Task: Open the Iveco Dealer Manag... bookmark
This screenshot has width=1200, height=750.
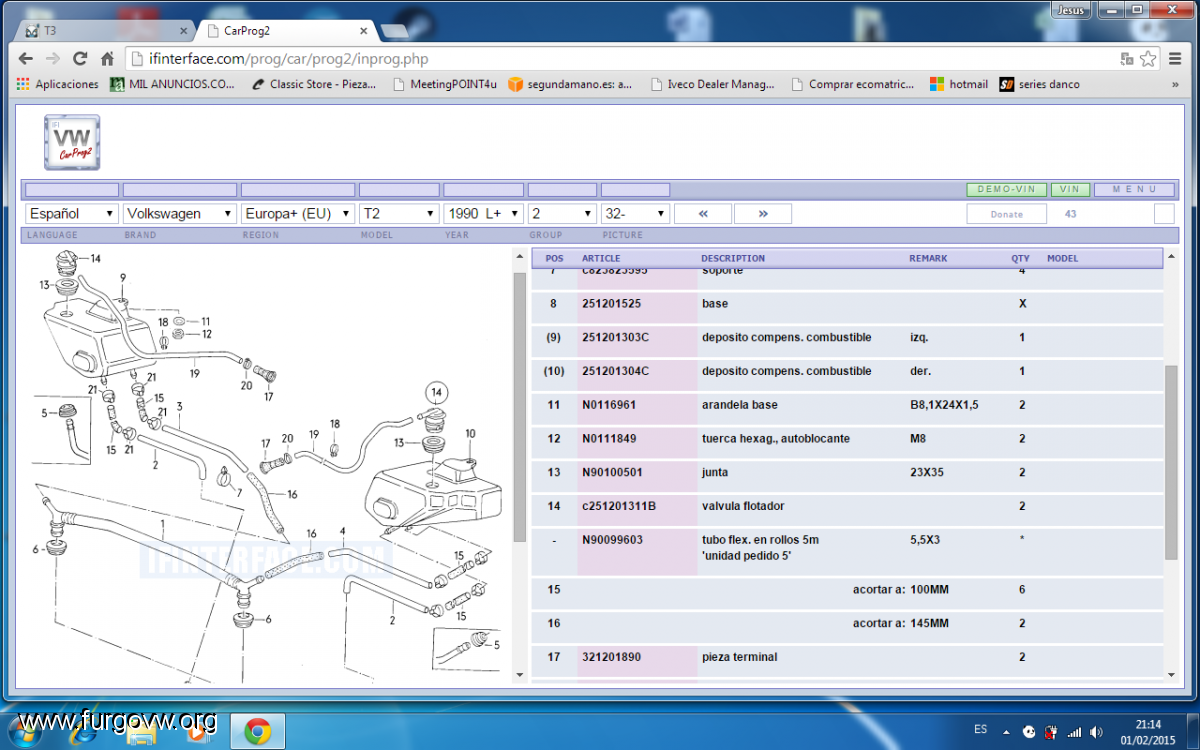Action: coord(712,85)
